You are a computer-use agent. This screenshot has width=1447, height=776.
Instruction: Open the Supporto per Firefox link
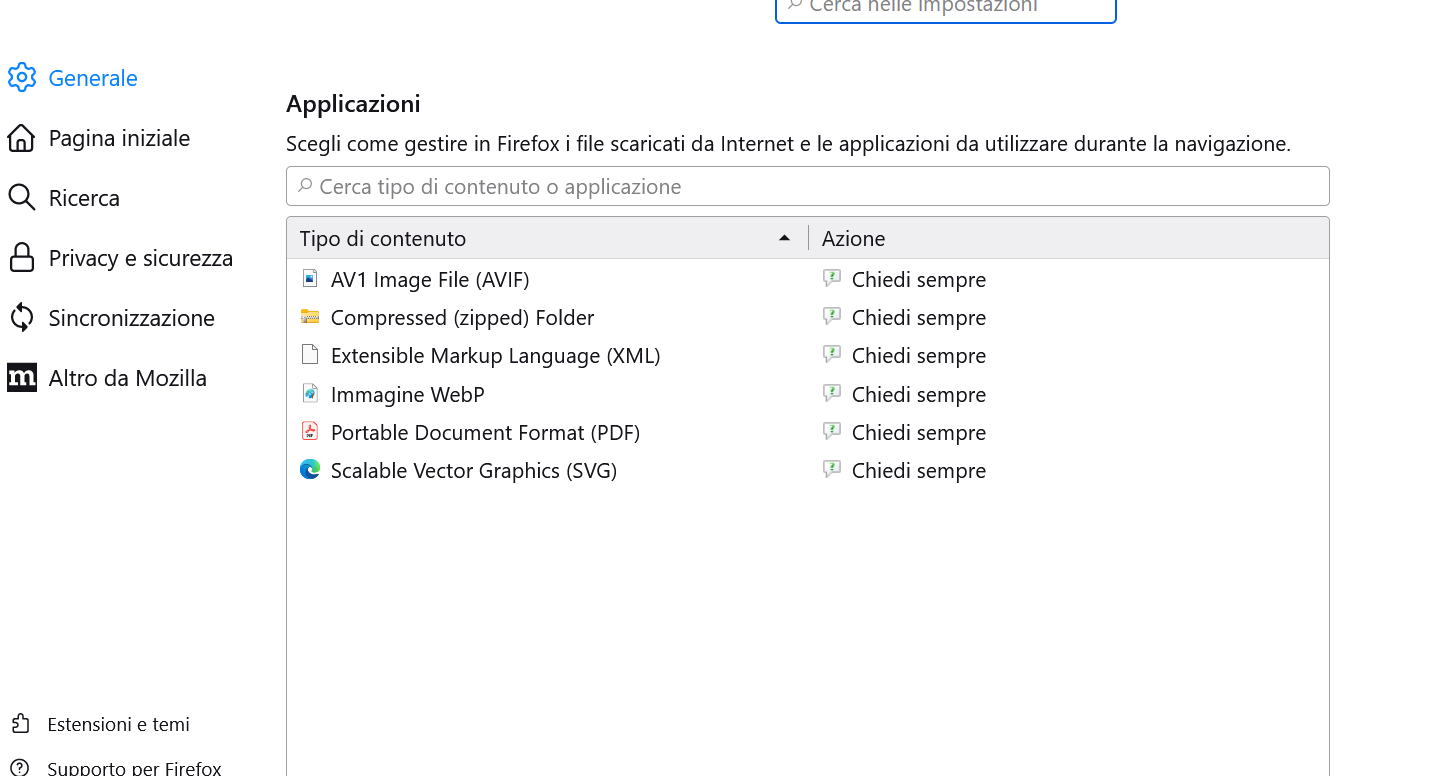(x=134, y=768)
